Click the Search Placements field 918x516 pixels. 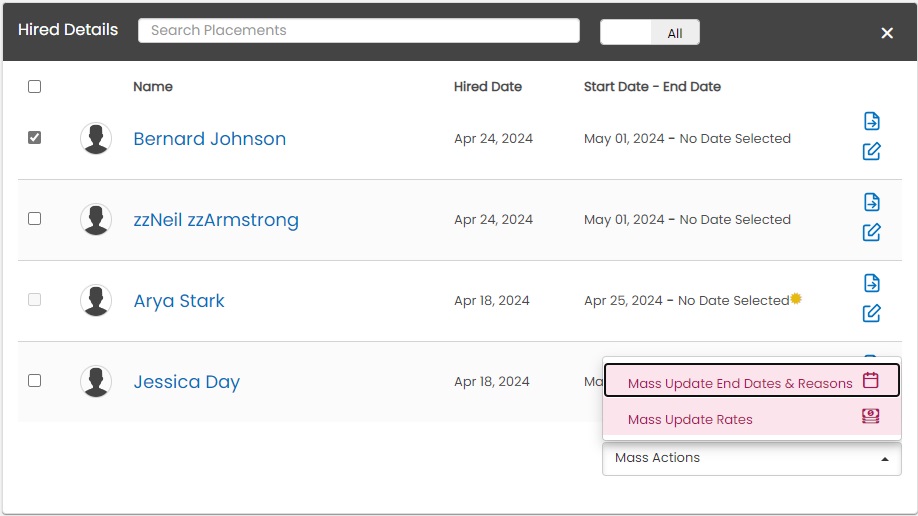pyautogui.click(x=358, y=31)
